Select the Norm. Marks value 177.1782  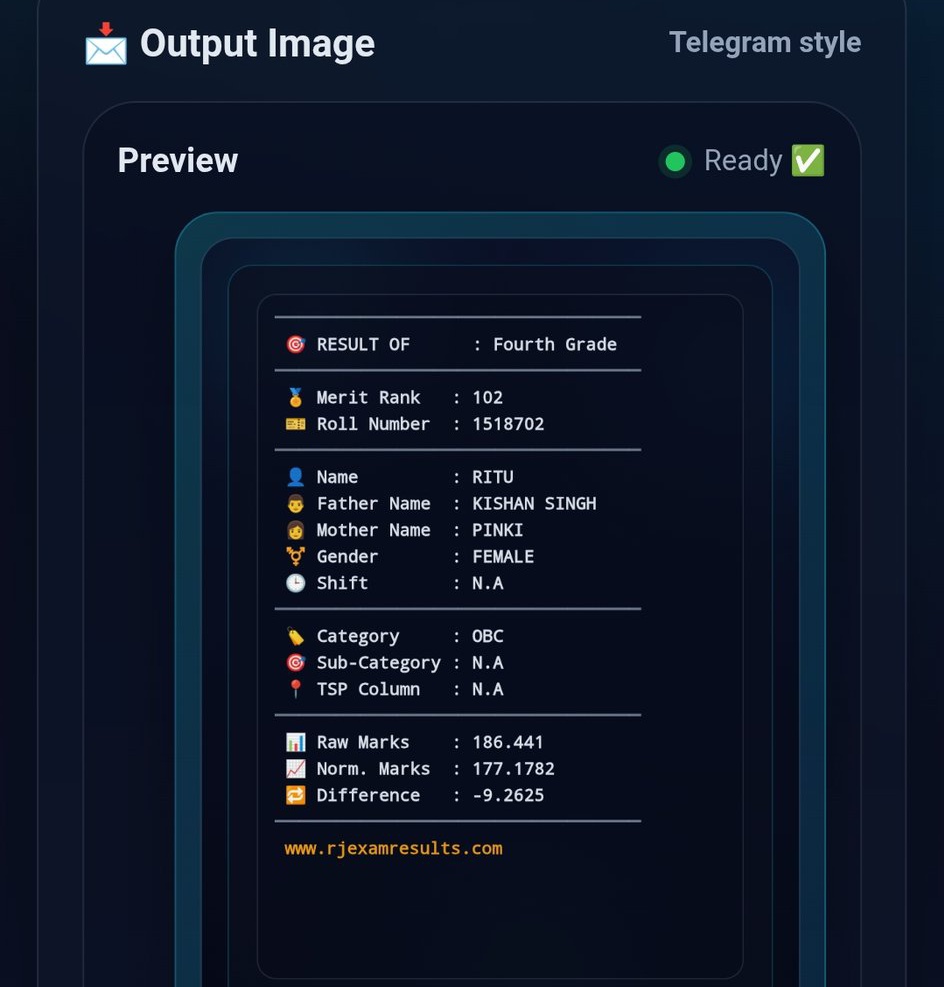(x=514, y=769)
